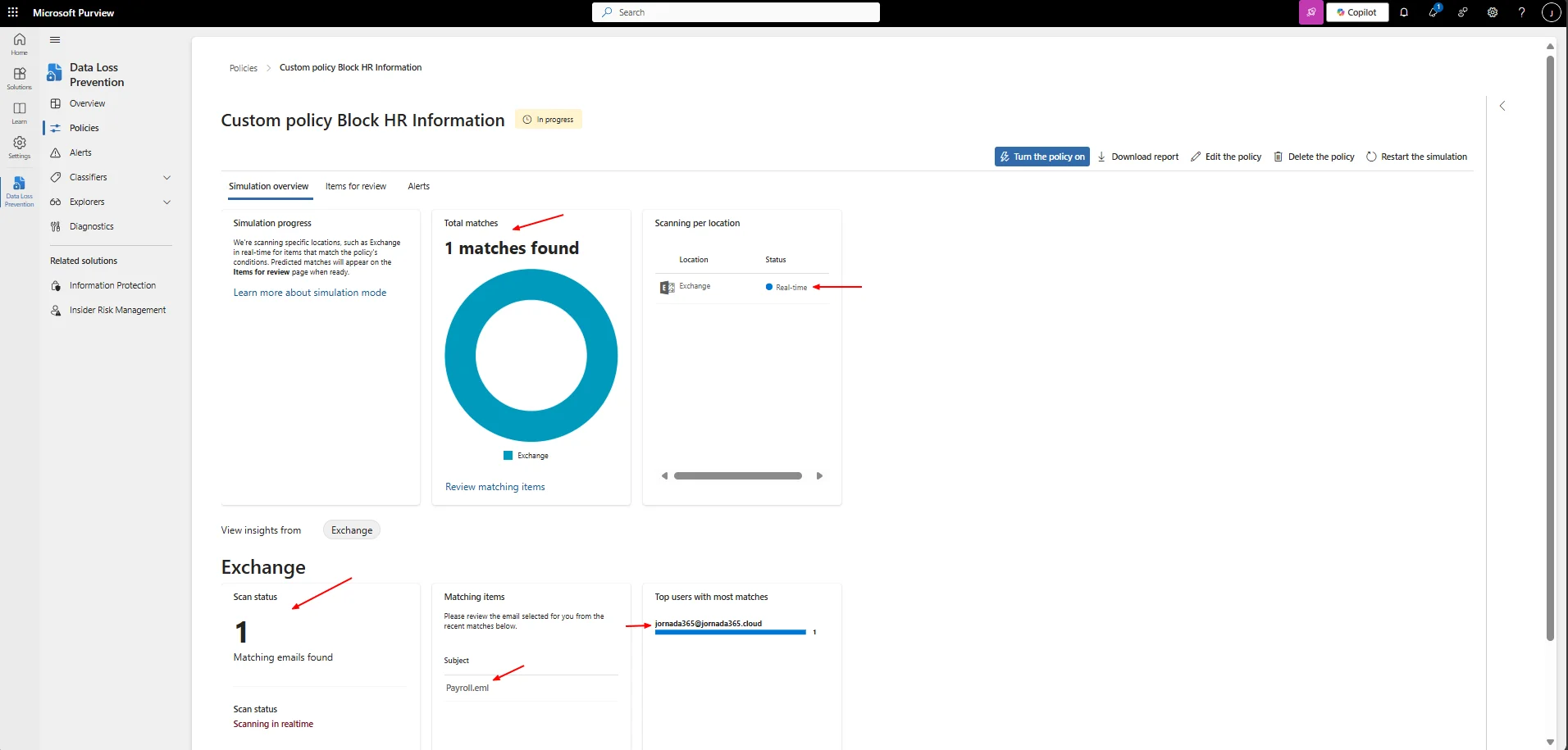Open Learn more about simulation mode link

pos(310,293)
